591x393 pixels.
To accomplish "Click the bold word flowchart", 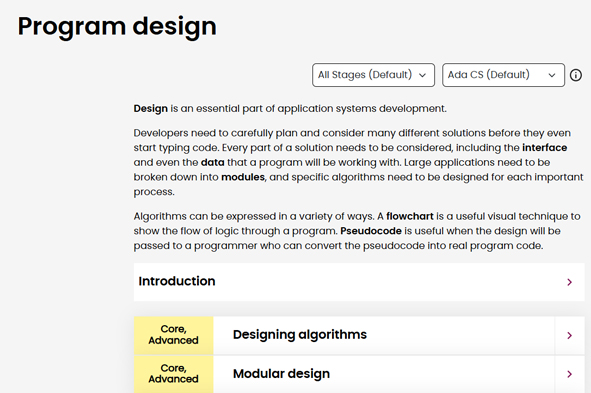I will pyautogui.click(x=410, y=216).
